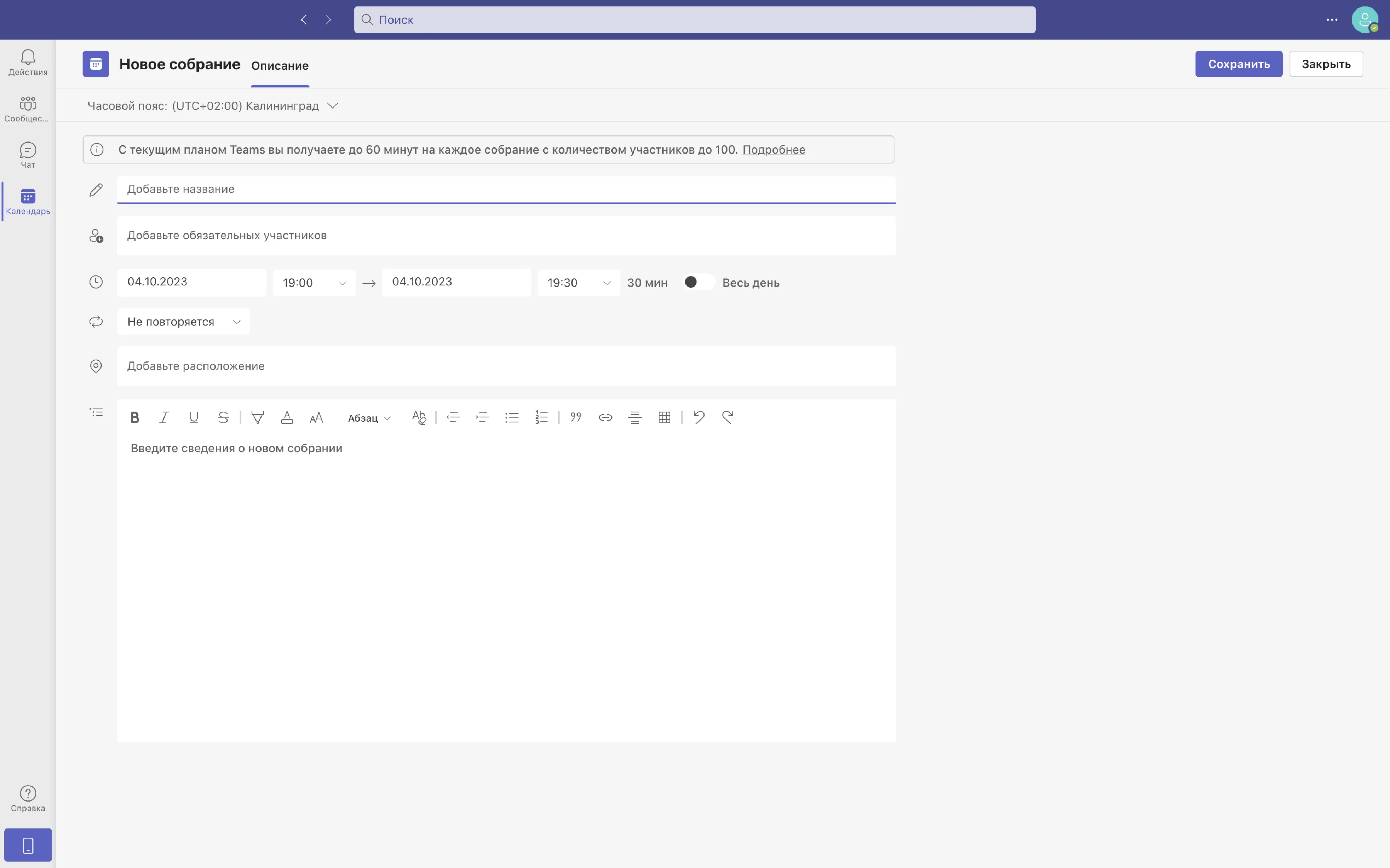
Task: Insert a hyperlink
Action: tap(605, 417)
